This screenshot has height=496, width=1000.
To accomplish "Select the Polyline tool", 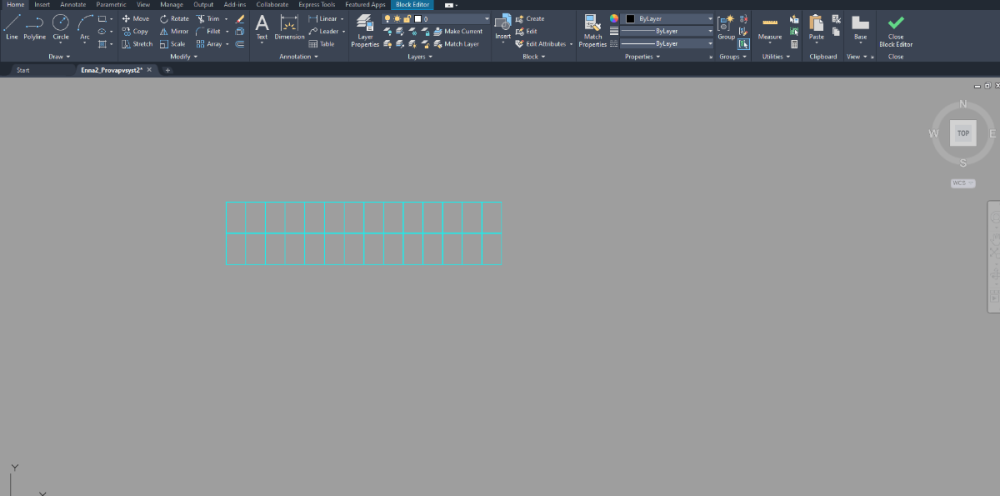I will pyautogui.click(x=35, y=26).
